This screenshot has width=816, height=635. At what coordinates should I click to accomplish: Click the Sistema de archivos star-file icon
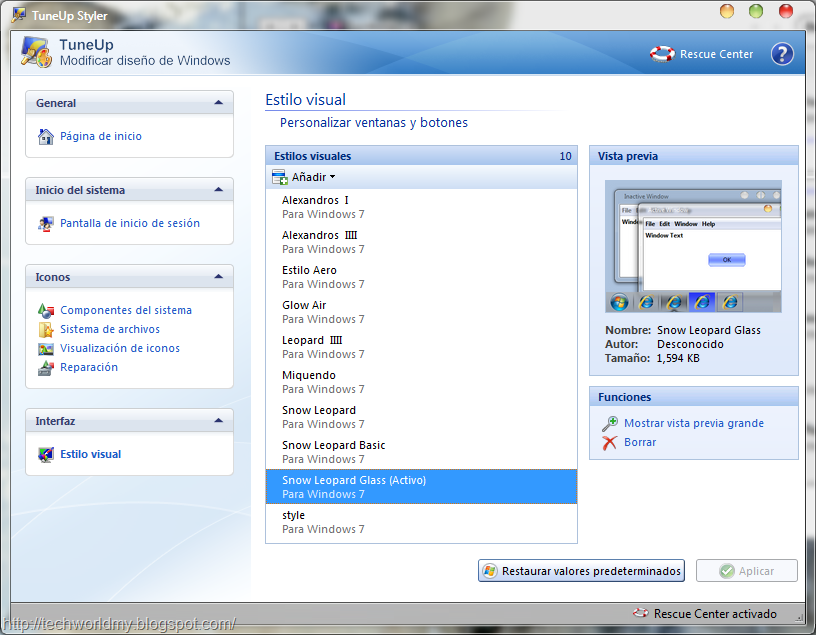pyautogui.click(x=46, y=329)
